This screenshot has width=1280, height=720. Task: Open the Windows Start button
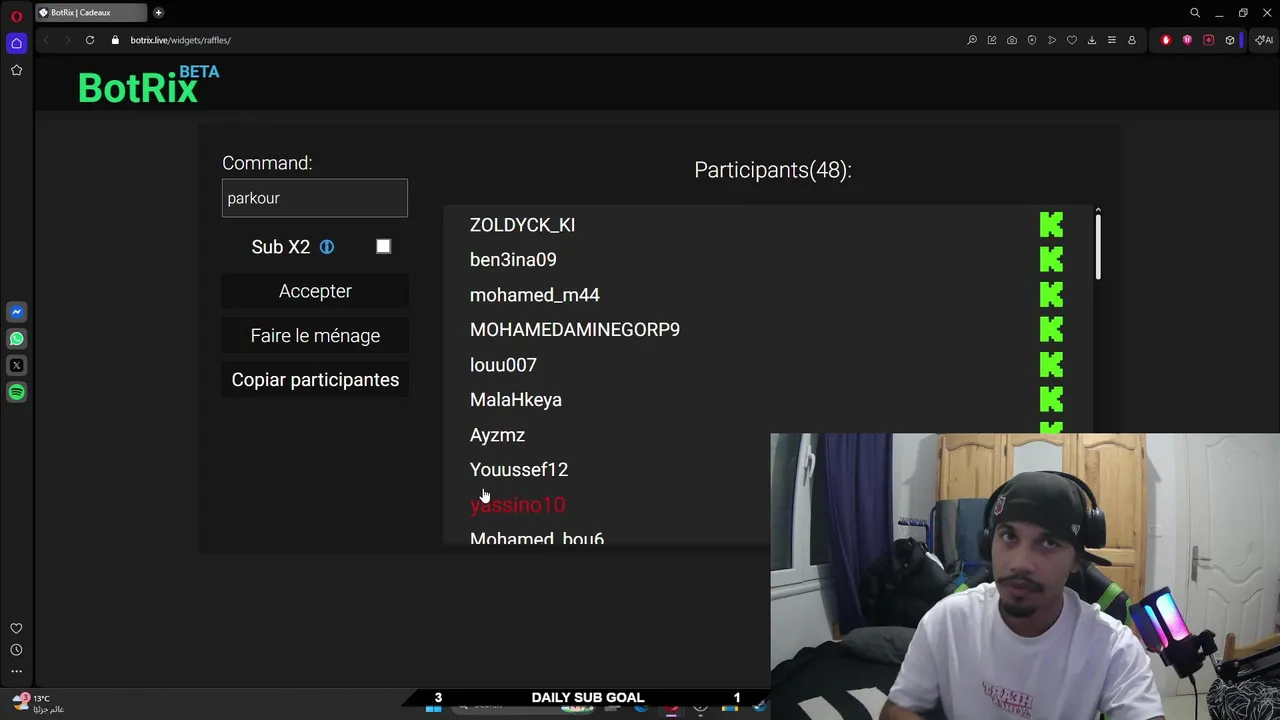coord(434,708)
